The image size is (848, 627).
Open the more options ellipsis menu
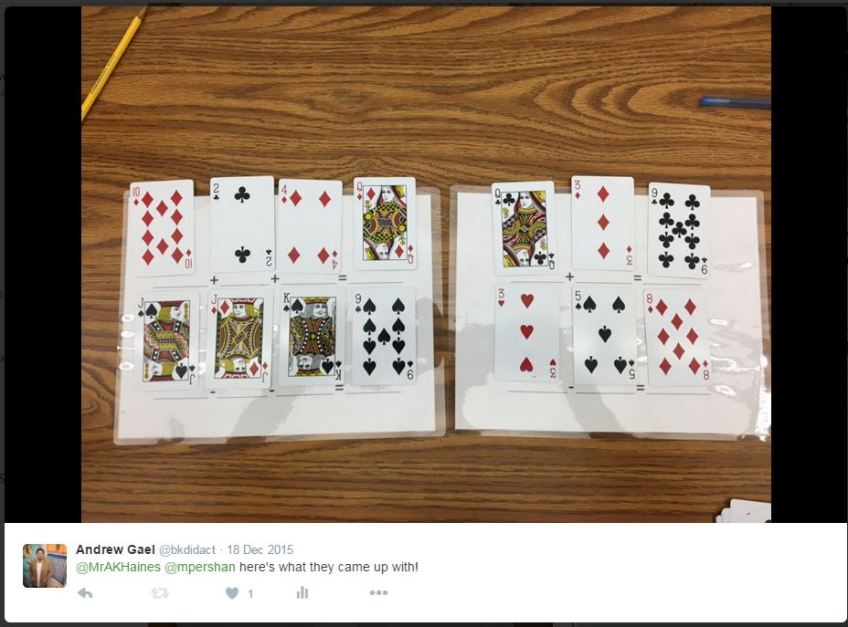(379, 593)
